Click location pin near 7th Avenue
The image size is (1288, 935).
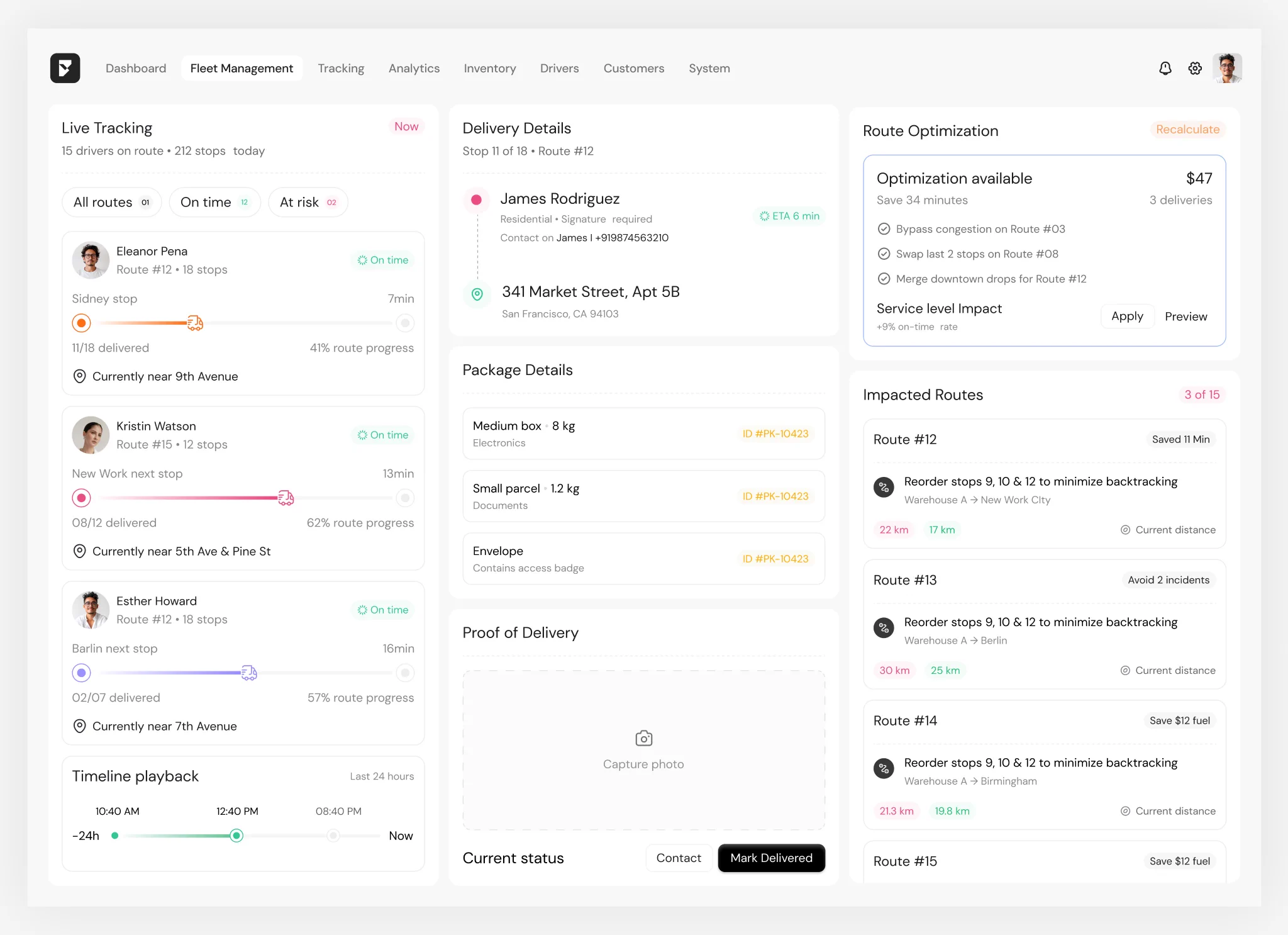click(79, 726)
